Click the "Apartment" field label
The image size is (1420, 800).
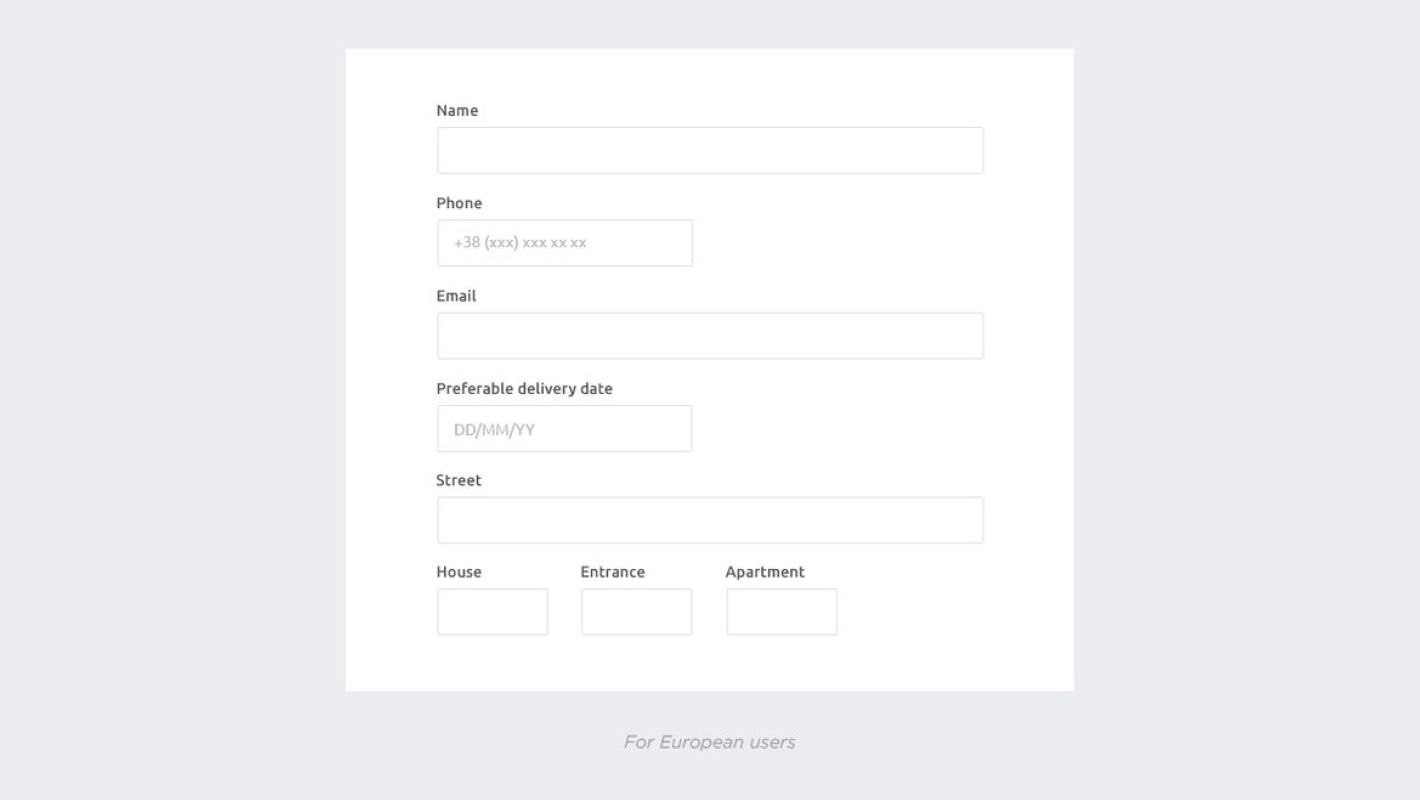765,572
